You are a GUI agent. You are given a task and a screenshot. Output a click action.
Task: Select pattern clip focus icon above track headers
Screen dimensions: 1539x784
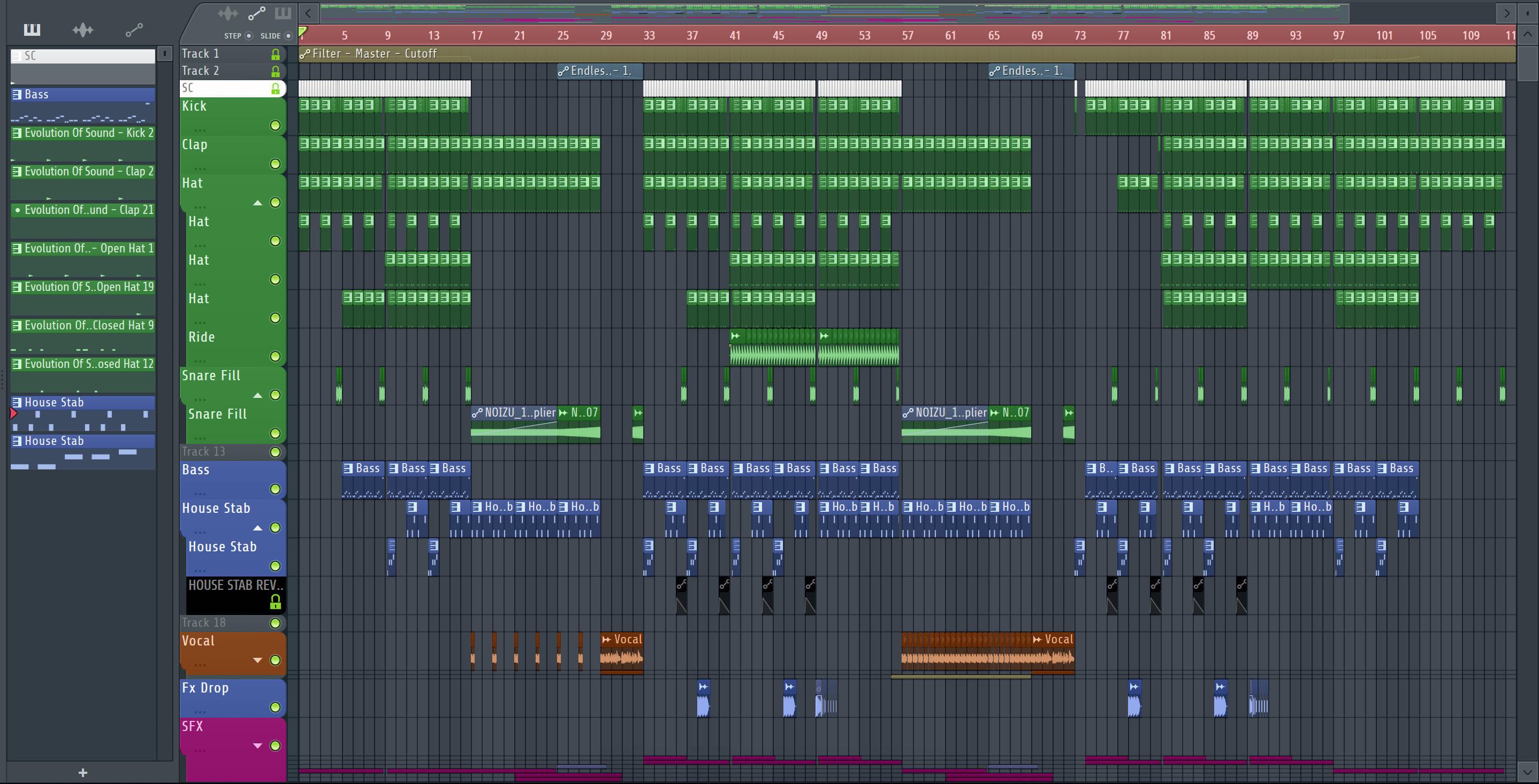point(283,13)
